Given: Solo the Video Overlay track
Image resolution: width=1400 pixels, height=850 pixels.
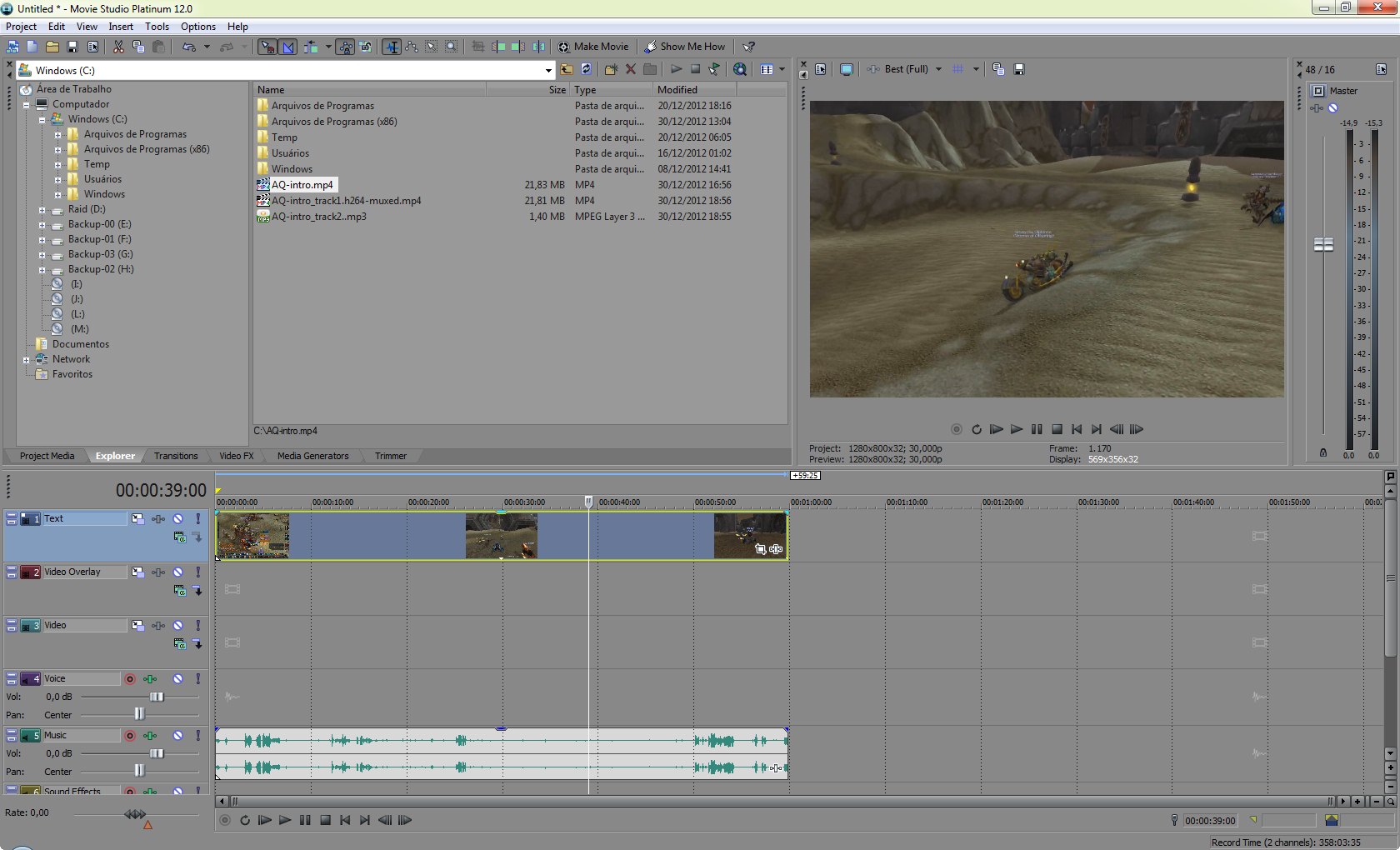Looking at the screenshot, I should point(197,572).
